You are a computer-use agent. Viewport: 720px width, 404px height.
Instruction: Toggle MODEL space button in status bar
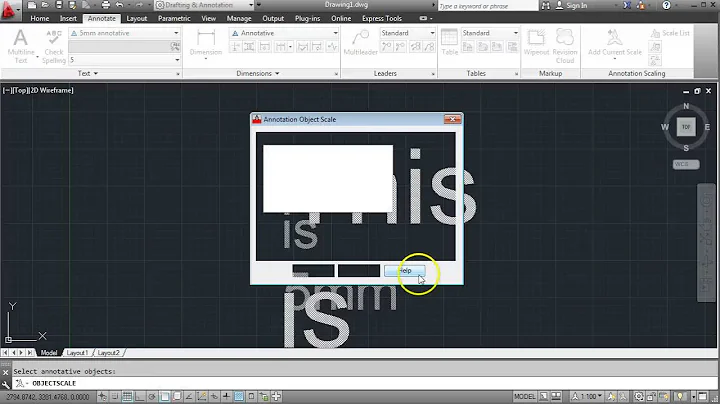524,396
